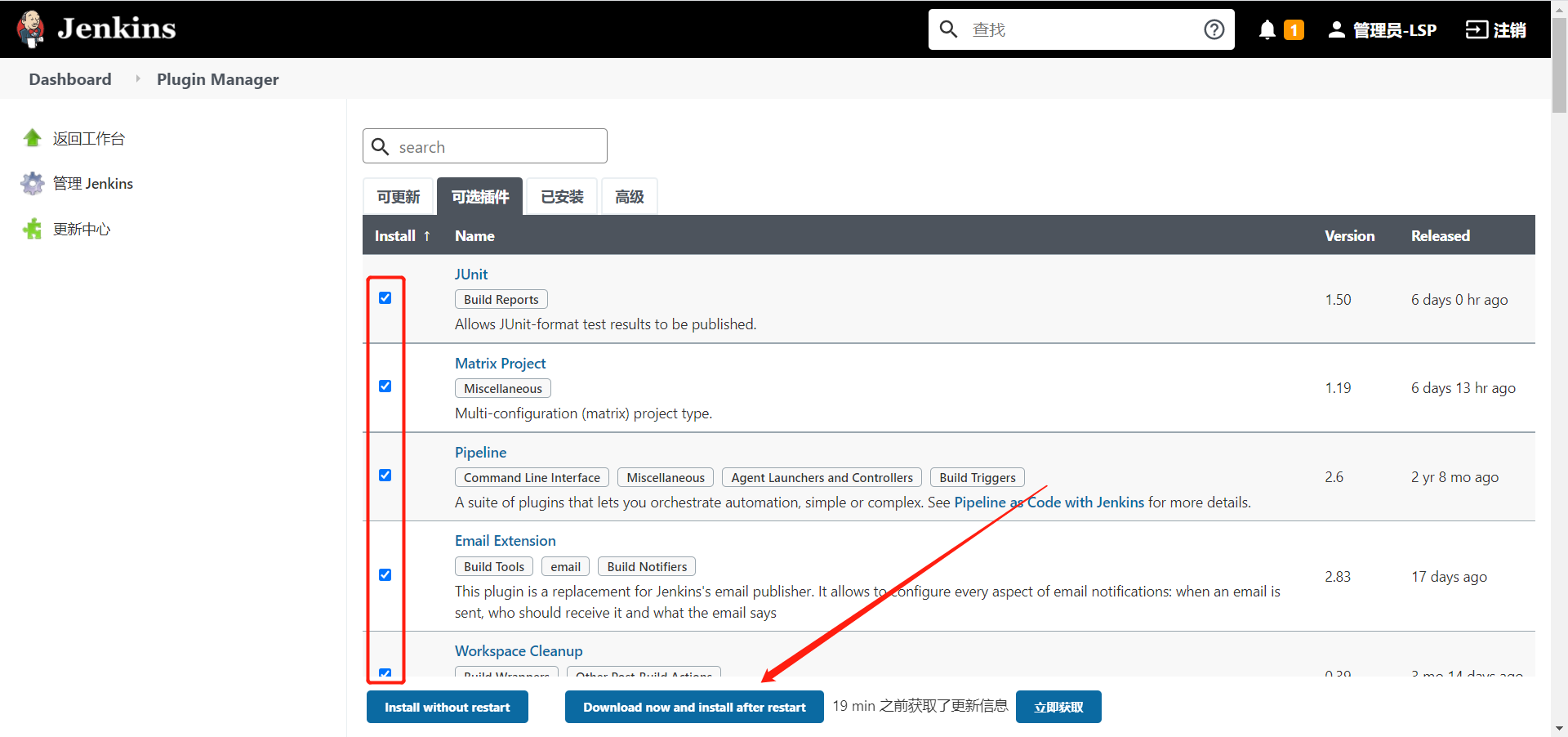Sort by the Version column header
The height and width of the screenshot is (737, 1568).
pyautogui.click(x=1349, y=235)
